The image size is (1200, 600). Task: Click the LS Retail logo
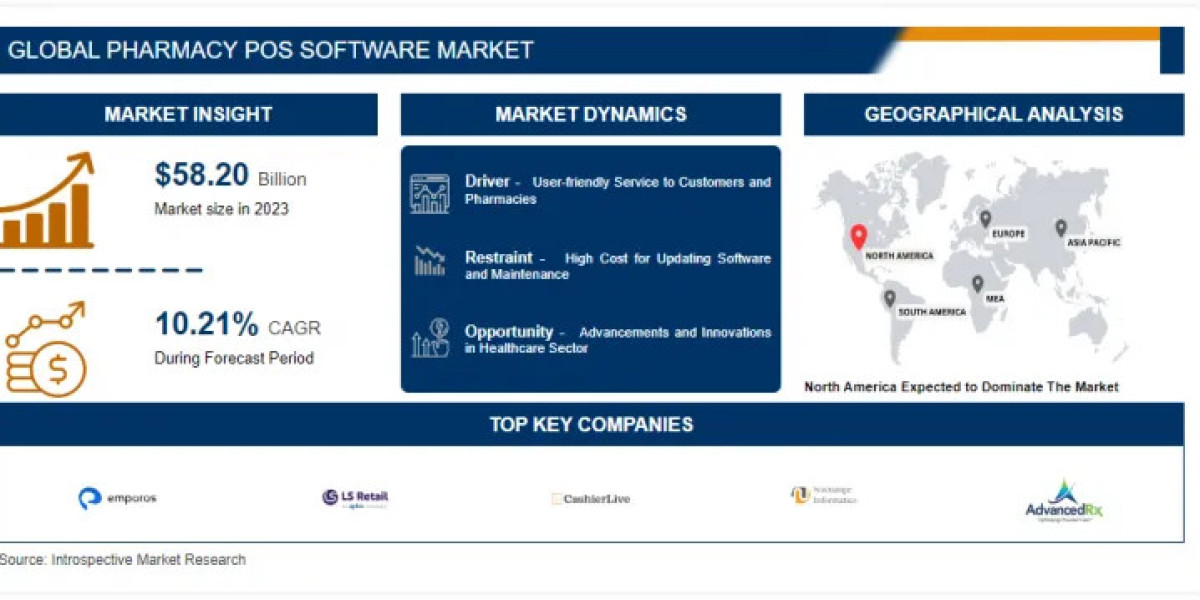[x=355, y=497]
